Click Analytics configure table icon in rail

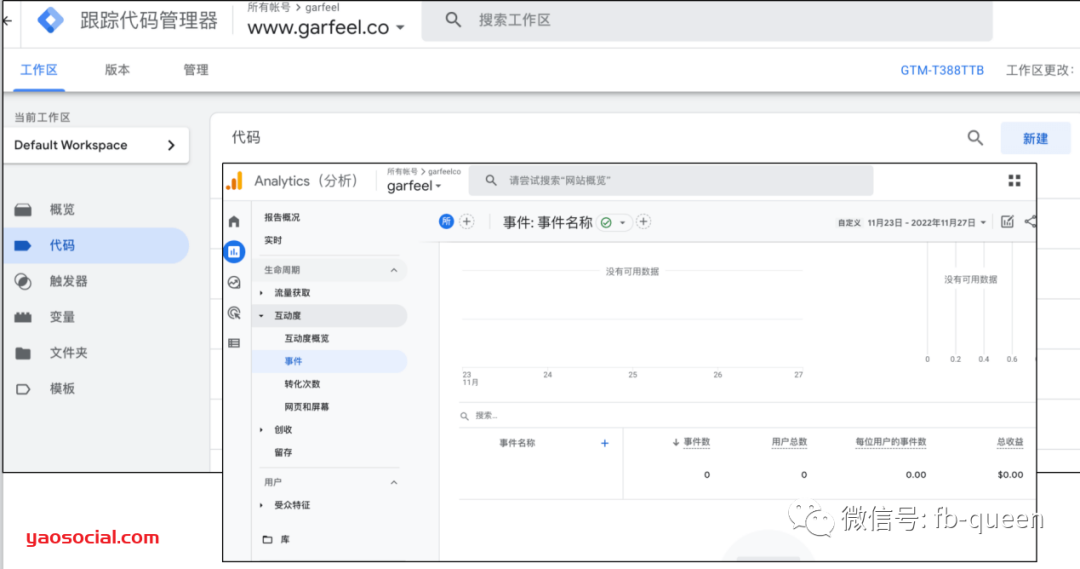tap(234, 343)
